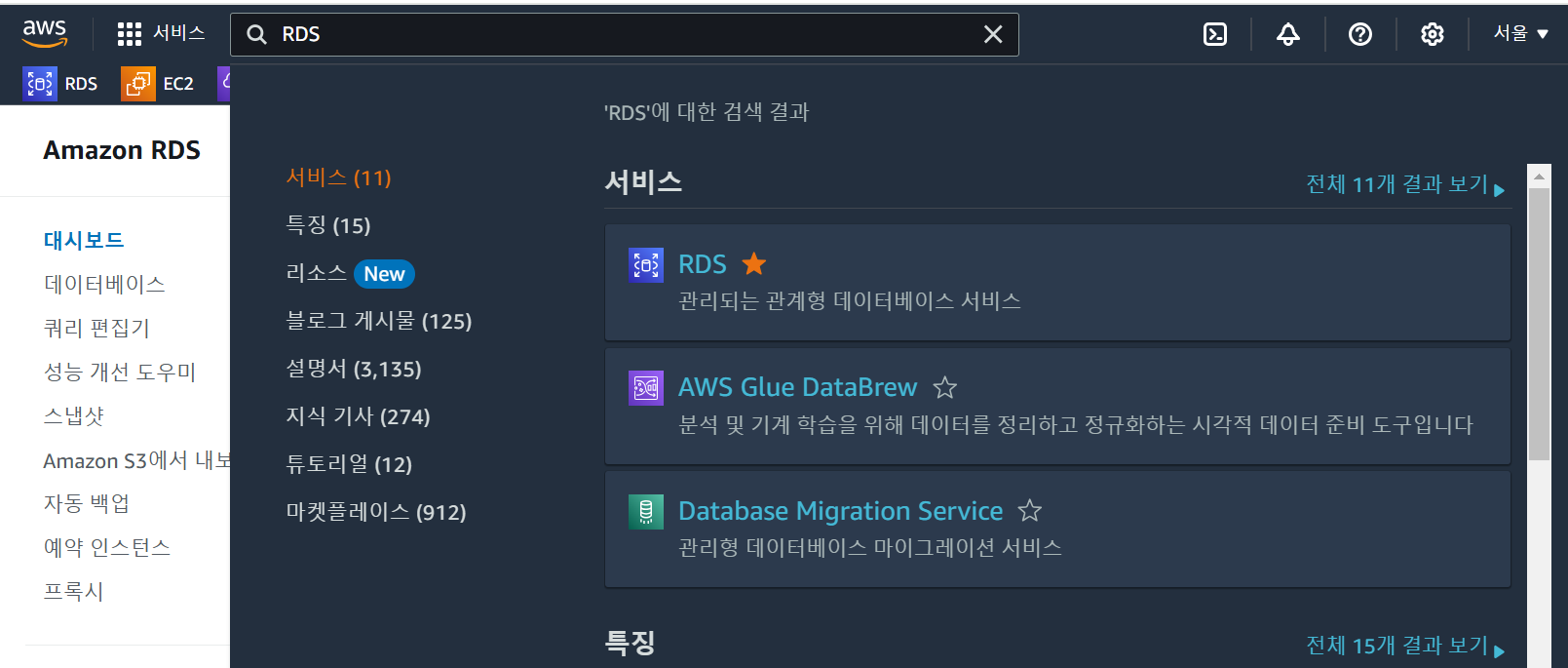Open the help question mark icon
Viewport: 1568px width, 668px height.
click(1360, 34)
